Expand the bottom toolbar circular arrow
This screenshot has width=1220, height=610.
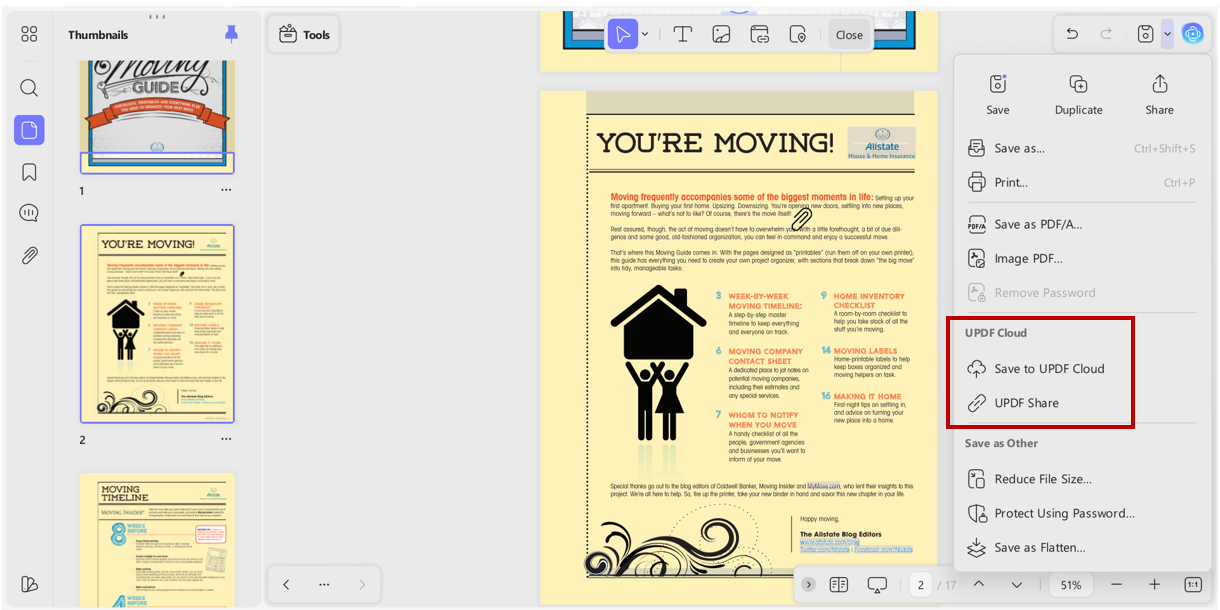coord(808,584)
